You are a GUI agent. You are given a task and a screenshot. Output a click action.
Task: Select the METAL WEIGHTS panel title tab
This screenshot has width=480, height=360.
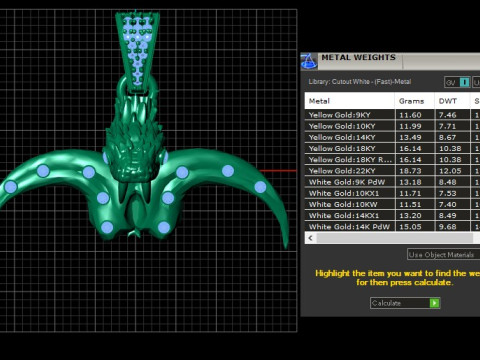click(x=358, y=57)
